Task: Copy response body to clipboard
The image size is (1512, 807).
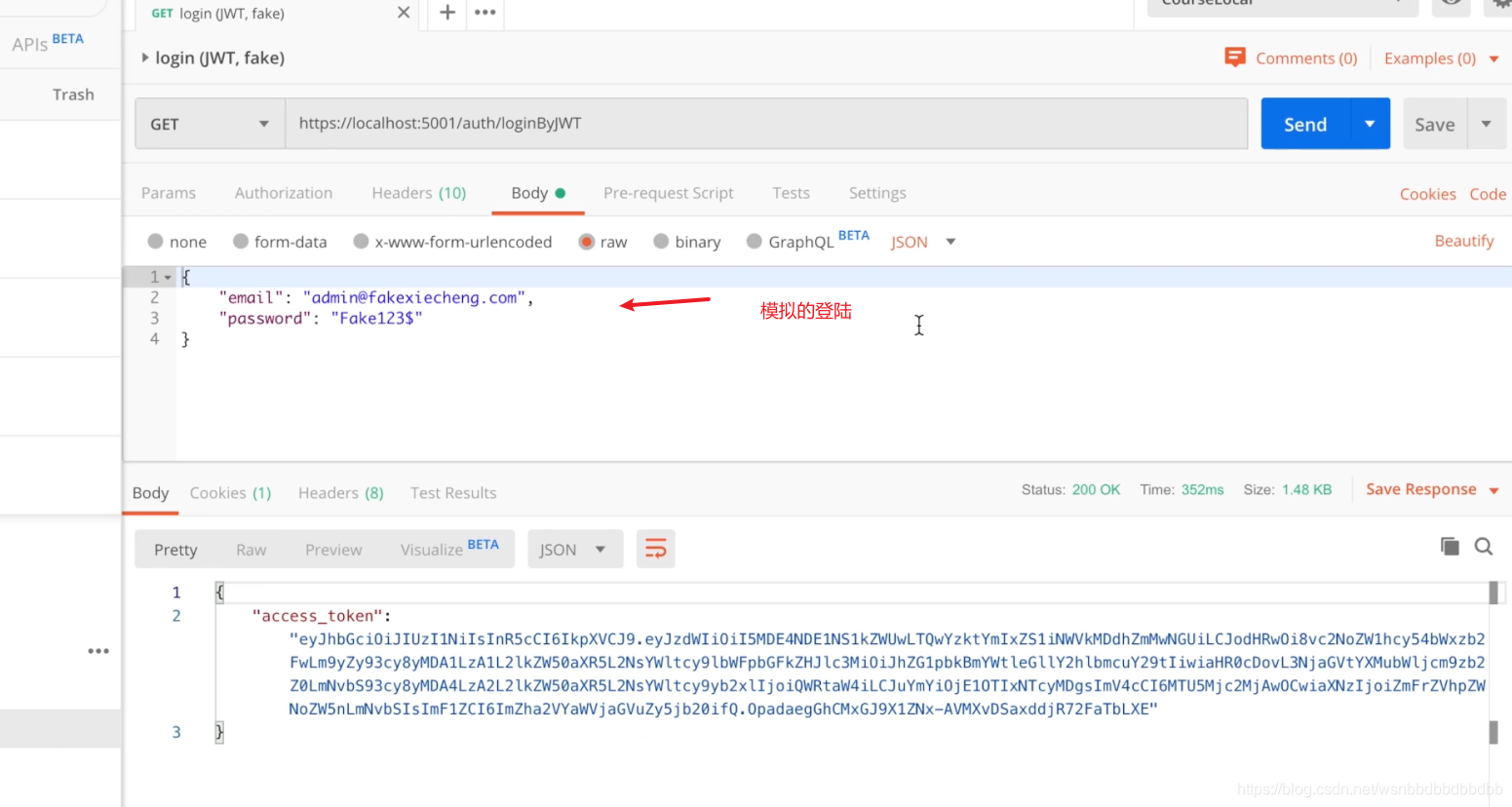Action: tap(1450, 546)
